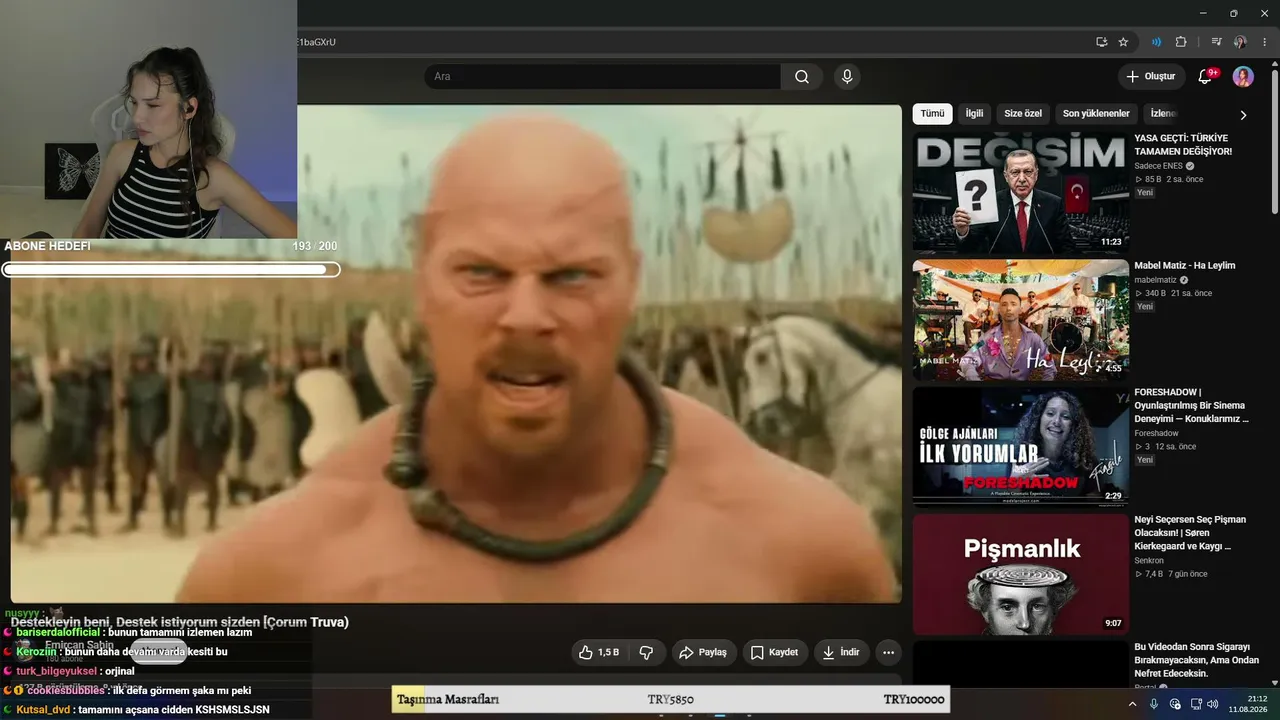1280x720 pixels.
Task: Open the taskbar clock showing 21:12
Action: pos(1249,704)
